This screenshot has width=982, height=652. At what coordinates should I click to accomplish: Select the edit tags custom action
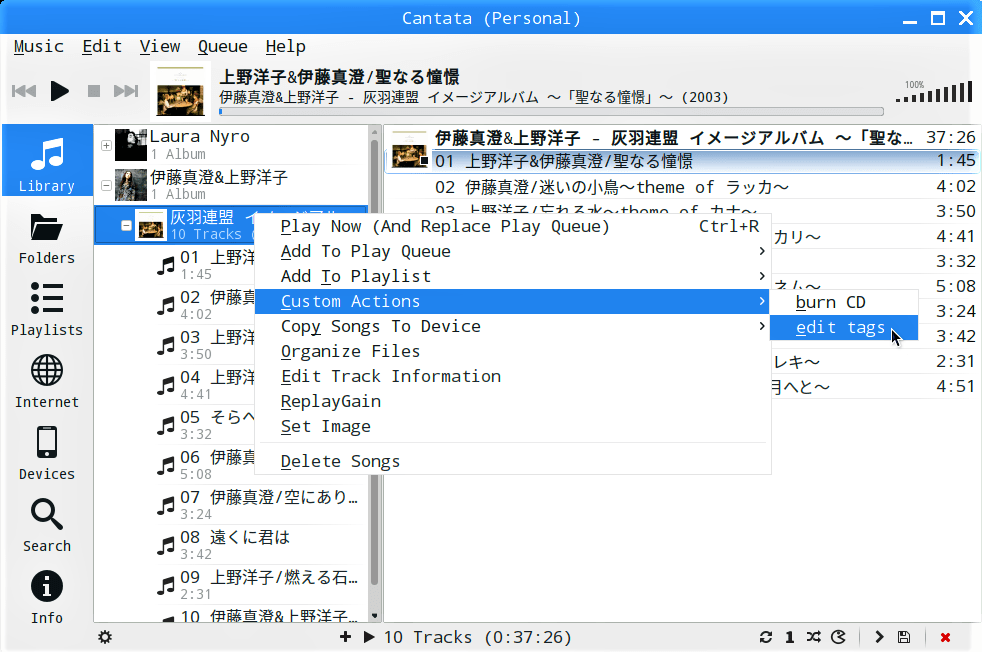(844, 328)
